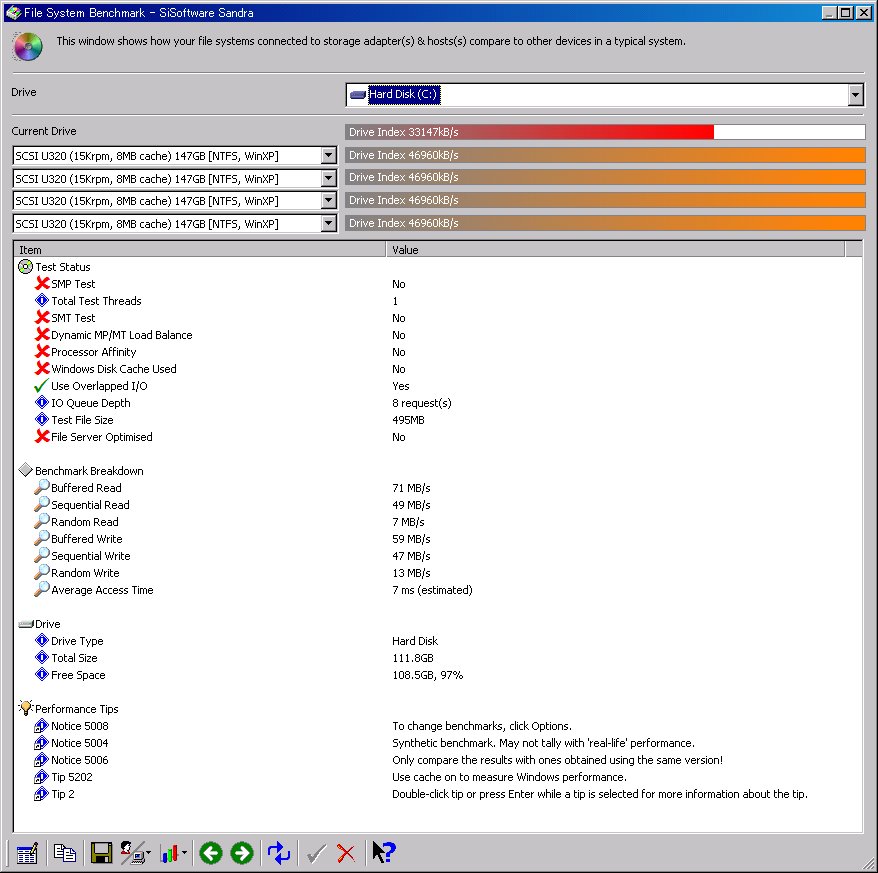Open the Options table icon in toolbar
This screenshot has height=873, width=878.
click(x=27, y=853)
